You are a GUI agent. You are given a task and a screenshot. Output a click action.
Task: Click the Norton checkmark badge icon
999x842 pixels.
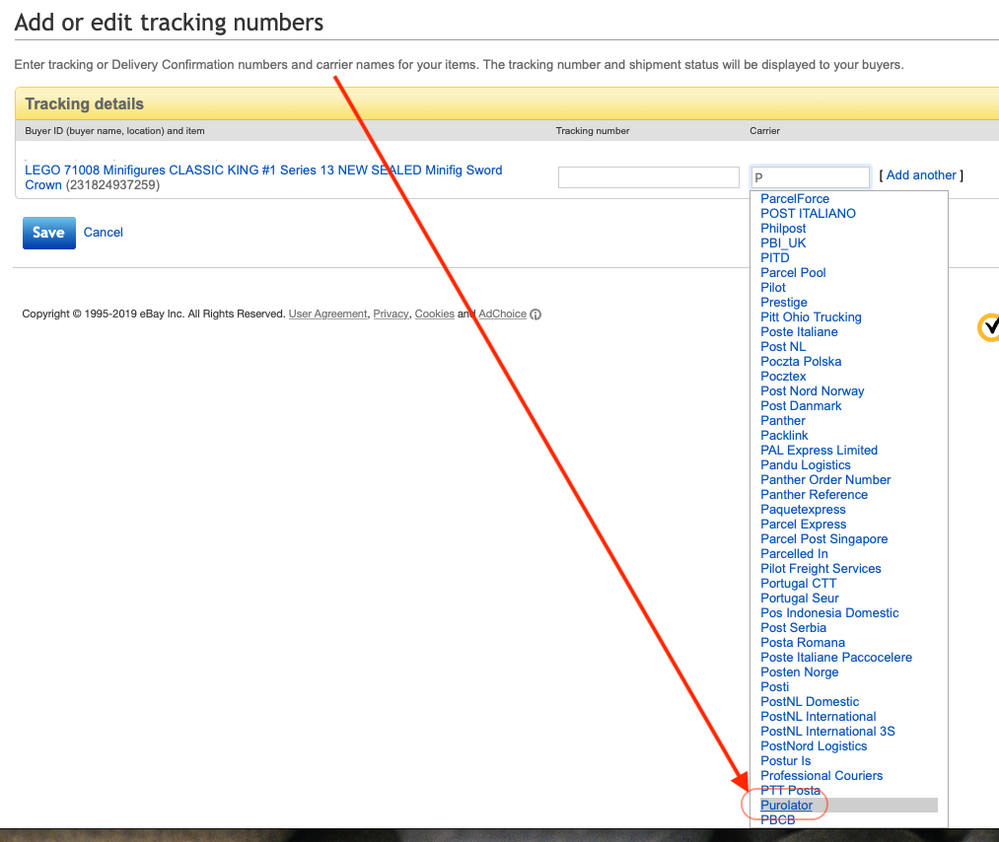click(x=988, y=327)
